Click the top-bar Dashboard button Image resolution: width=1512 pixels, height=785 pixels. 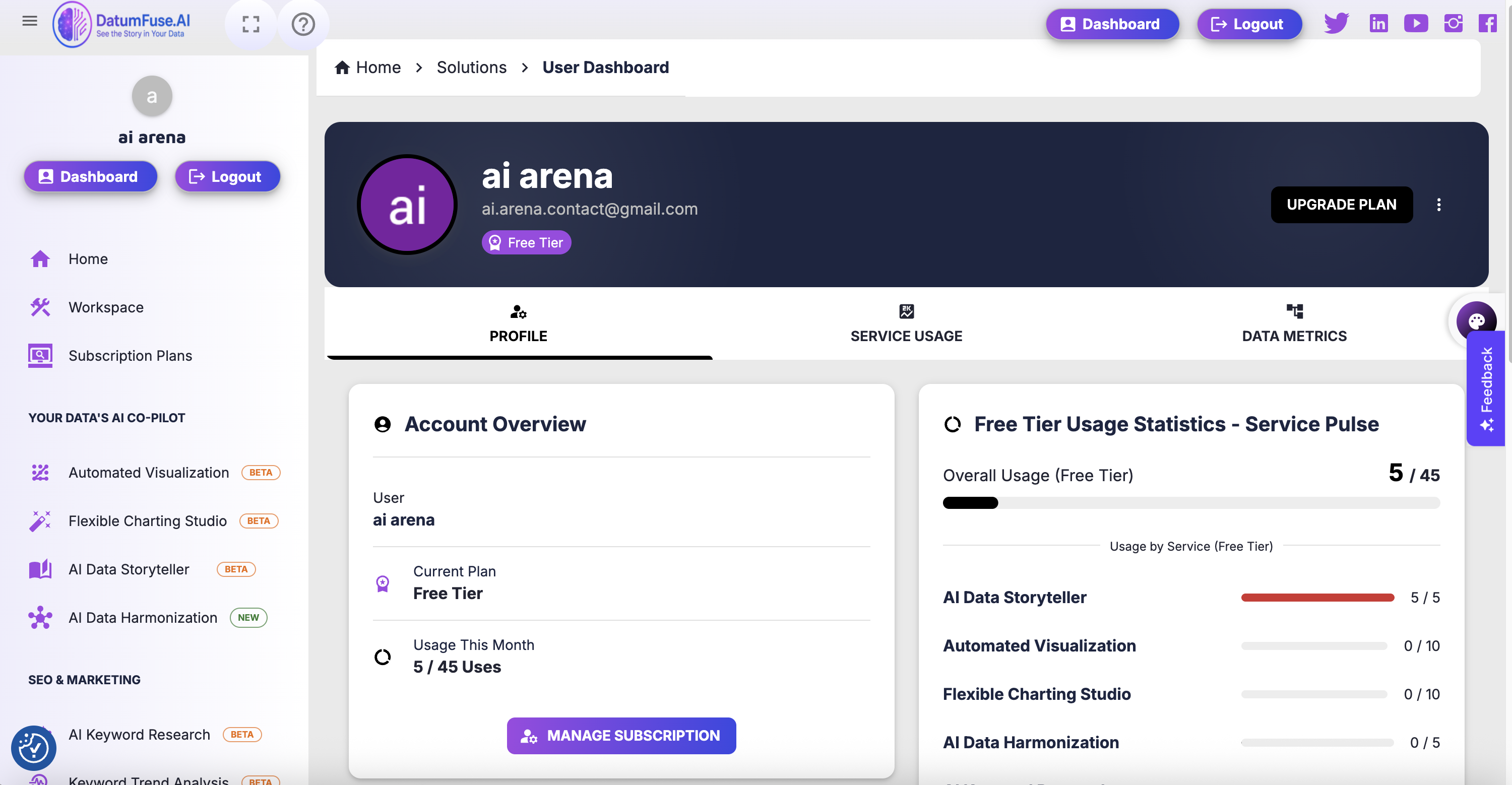click(x=1112, y=24)
